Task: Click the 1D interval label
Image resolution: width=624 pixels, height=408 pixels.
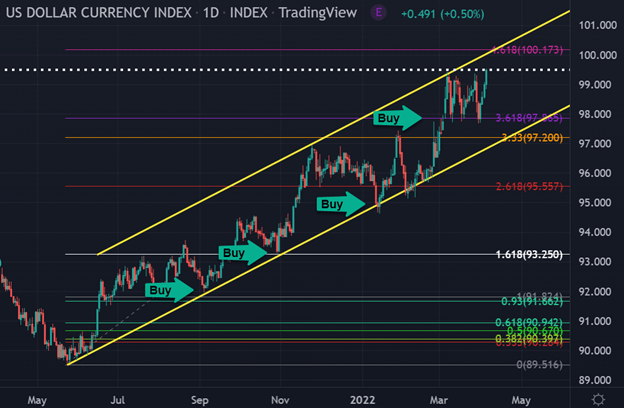Action: click(211, 13)
